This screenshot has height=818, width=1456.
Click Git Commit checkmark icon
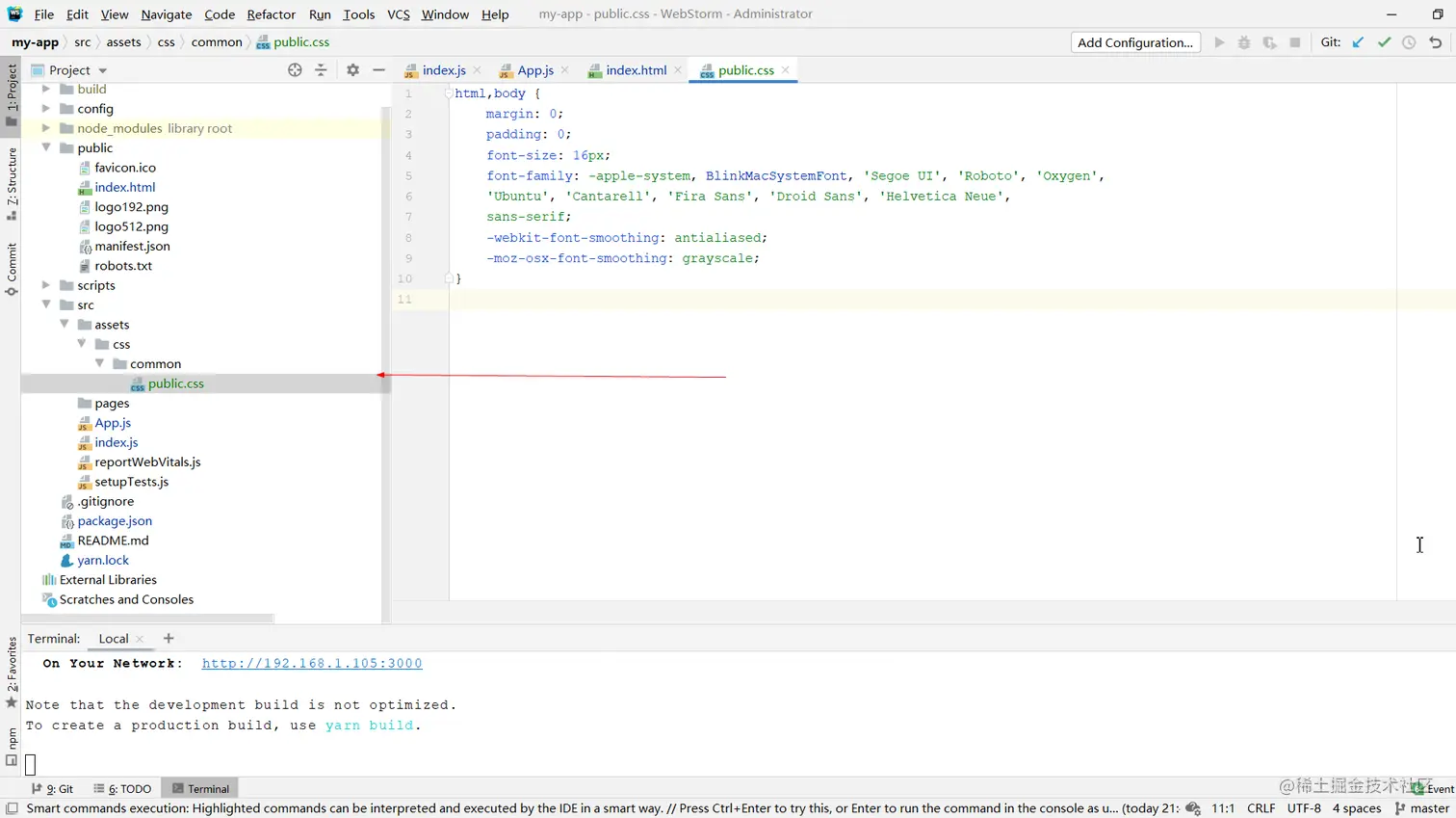pos(1384,42)
